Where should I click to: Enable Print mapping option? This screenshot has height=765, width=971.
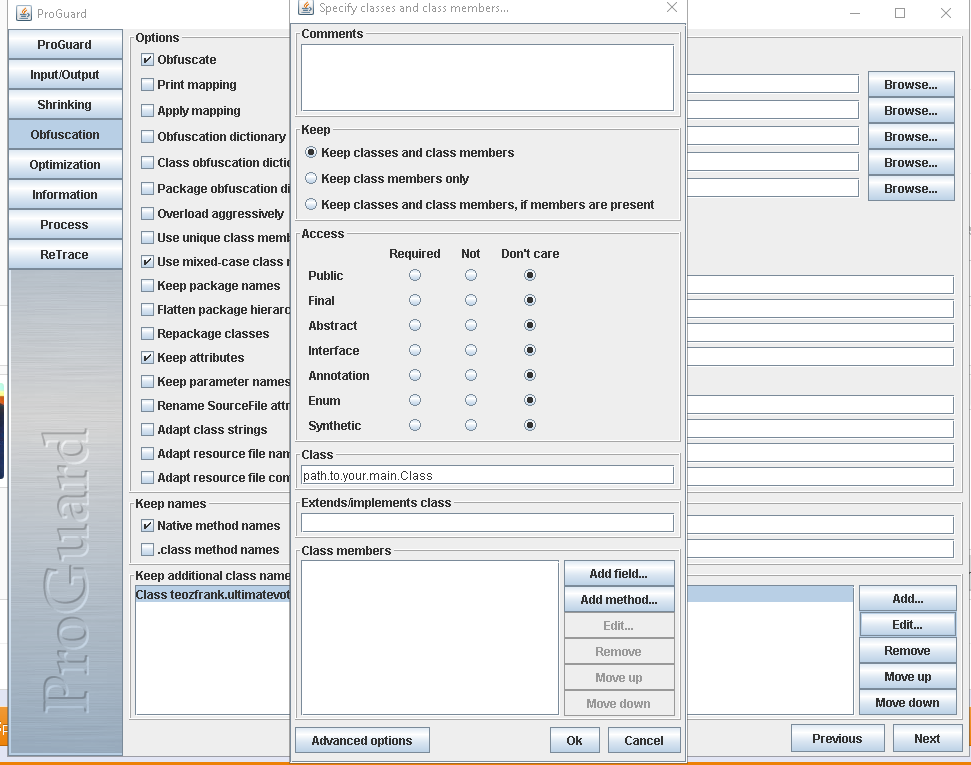click(x=147, y=85)
